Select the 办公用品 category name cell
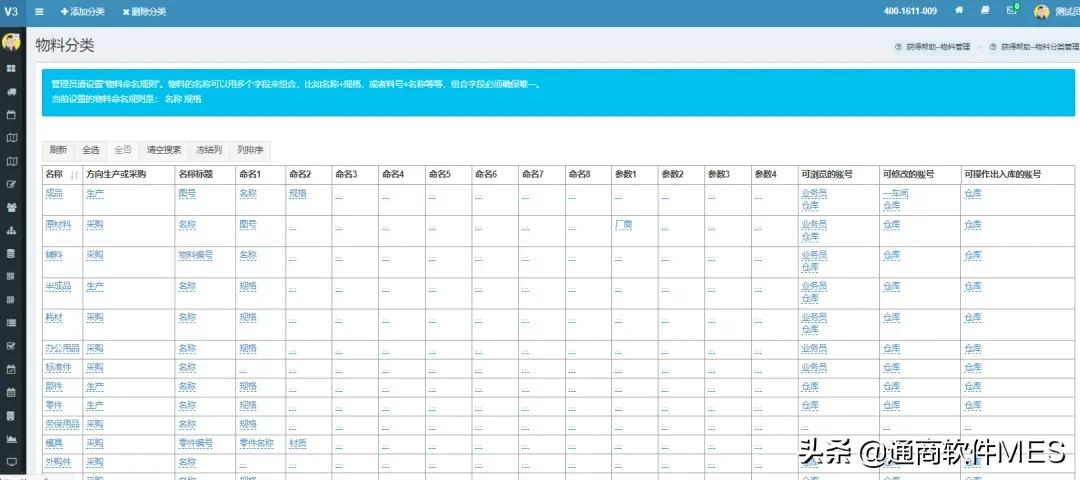Image resolution: width=1080 pixels, height=480 pixels. (62, 348)
